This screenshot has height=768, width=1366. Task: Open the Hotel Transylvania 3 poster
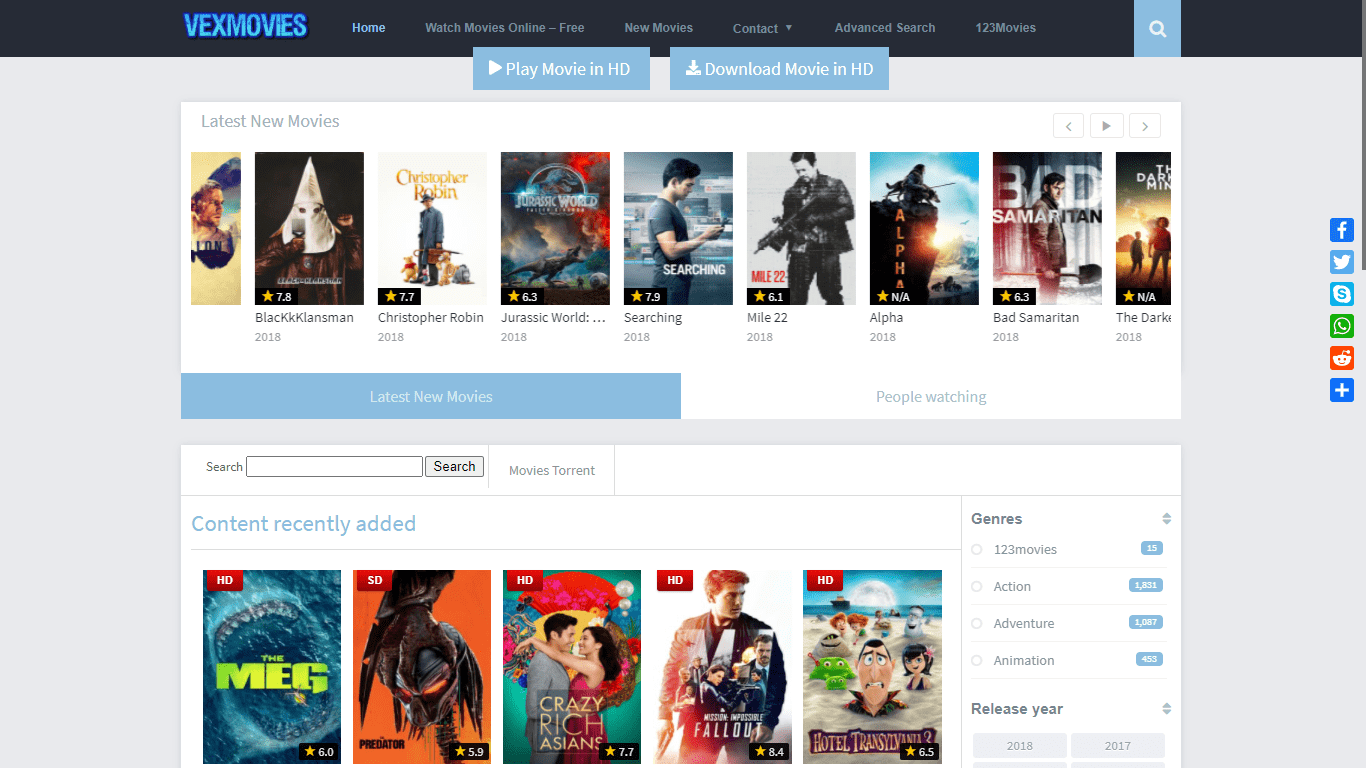pos(872,667)
